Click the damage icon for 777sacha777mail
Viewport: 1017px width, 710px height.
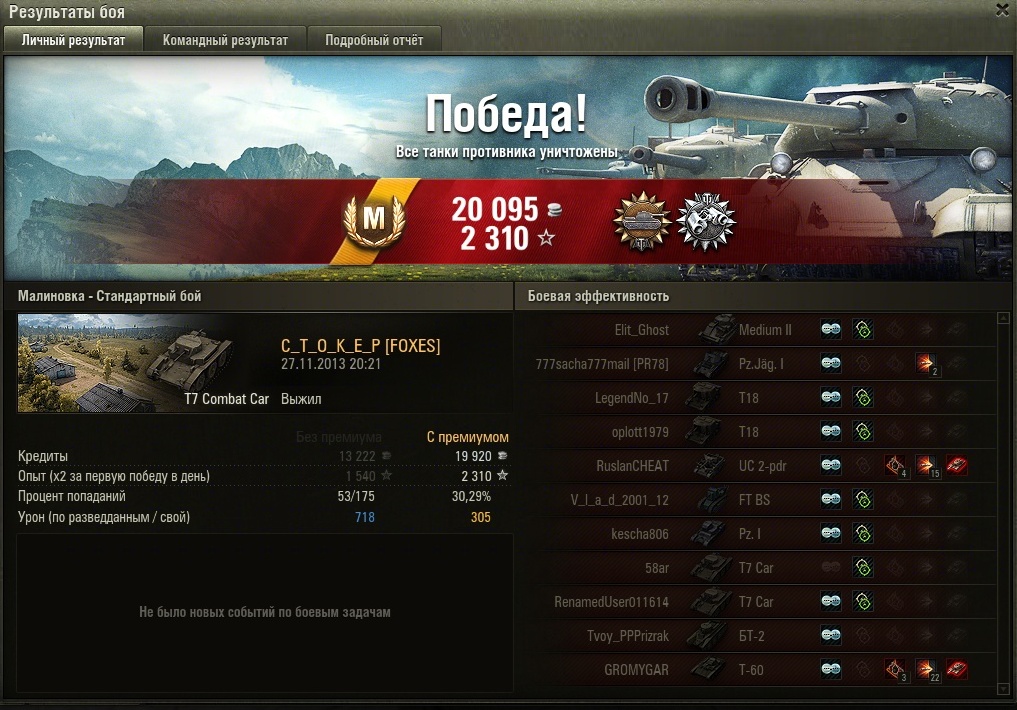[x=926, y=363]
